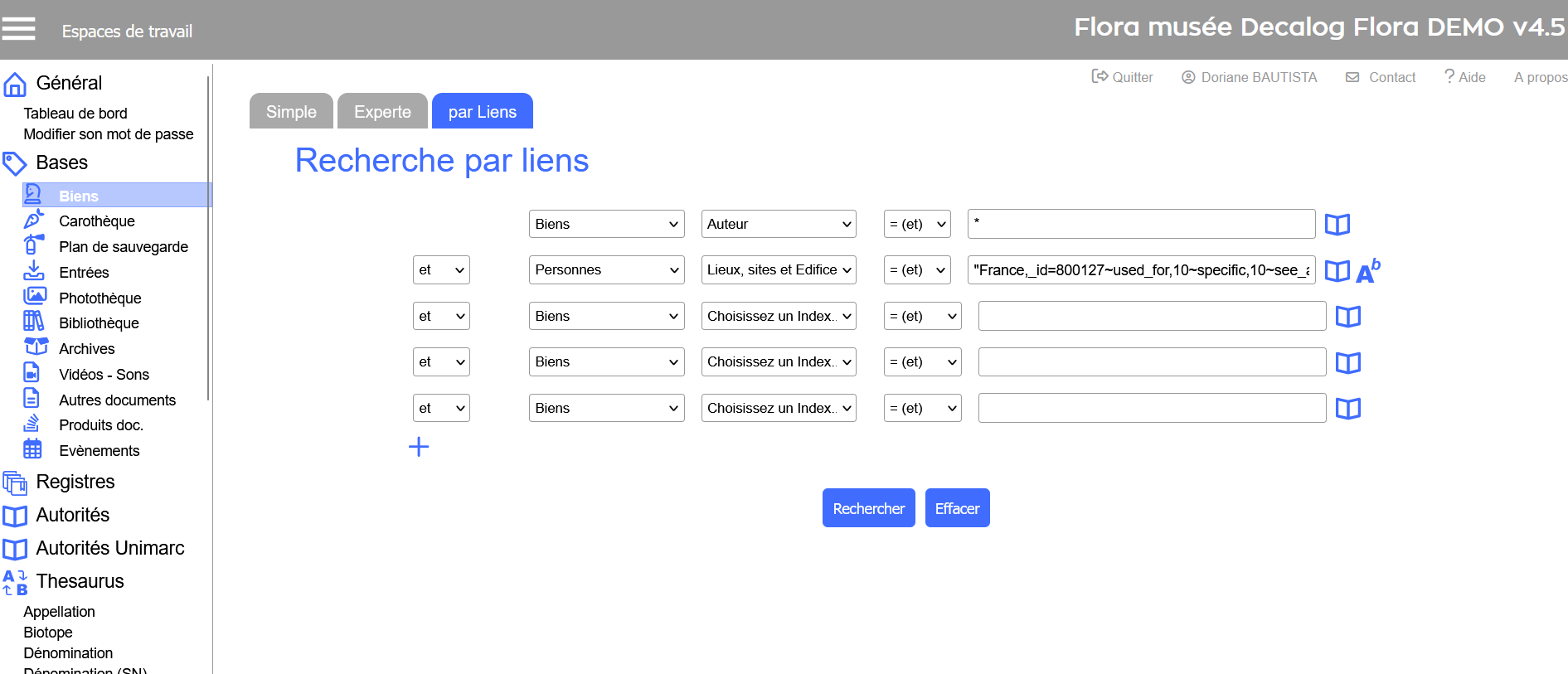Open the Biens base dropdown in fourth row

click(606, 361)
